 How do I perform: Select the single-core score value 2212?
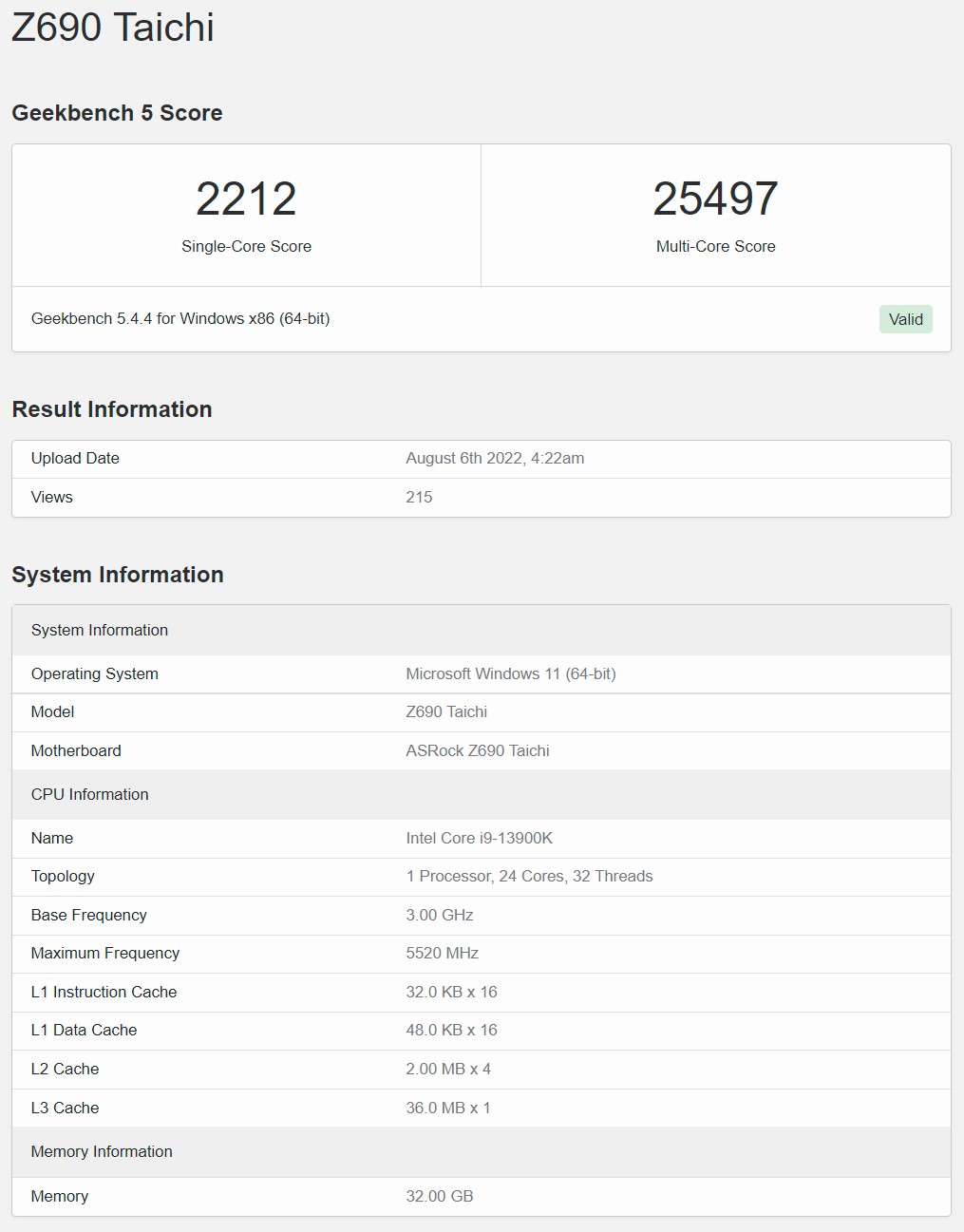click(246, 199)
